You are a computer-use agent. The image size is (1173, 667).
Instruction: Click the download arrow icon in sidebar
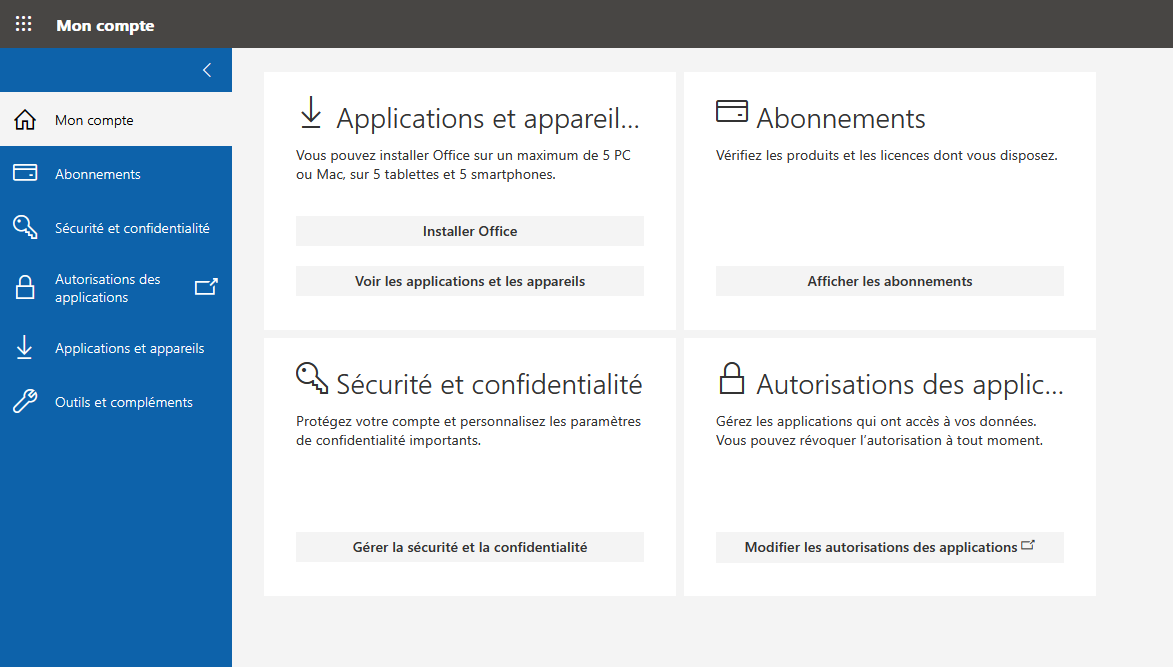coord(25,348)
